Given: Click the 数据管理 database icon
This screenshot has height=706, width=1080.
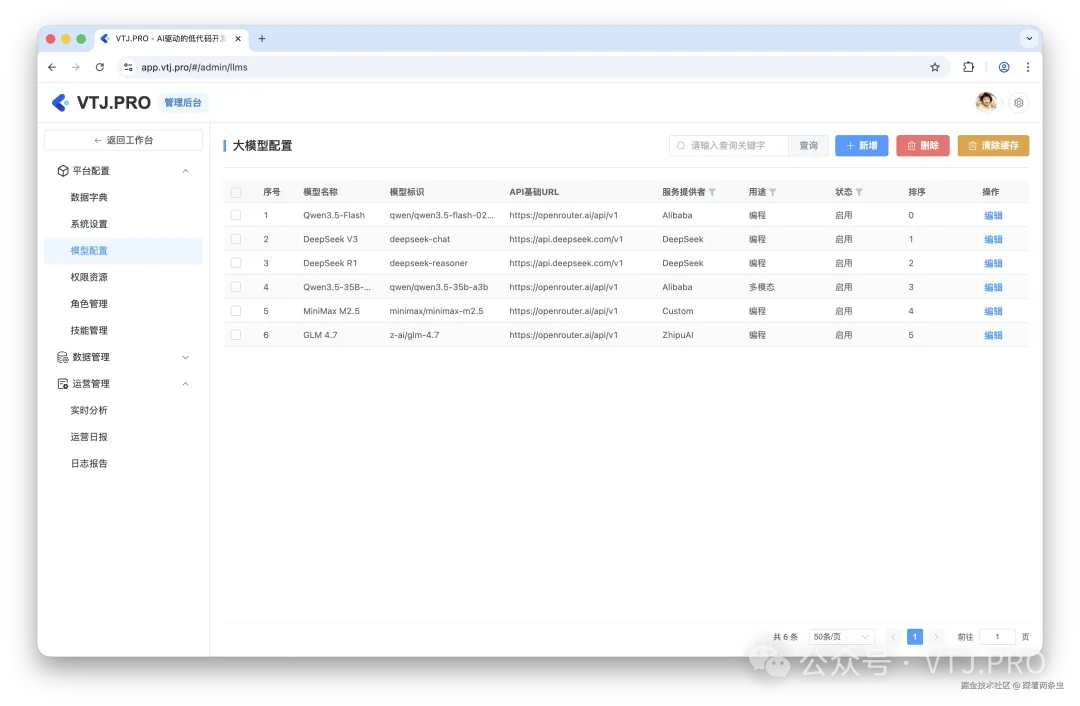Looking at the screenshot, I should point(63,357).
